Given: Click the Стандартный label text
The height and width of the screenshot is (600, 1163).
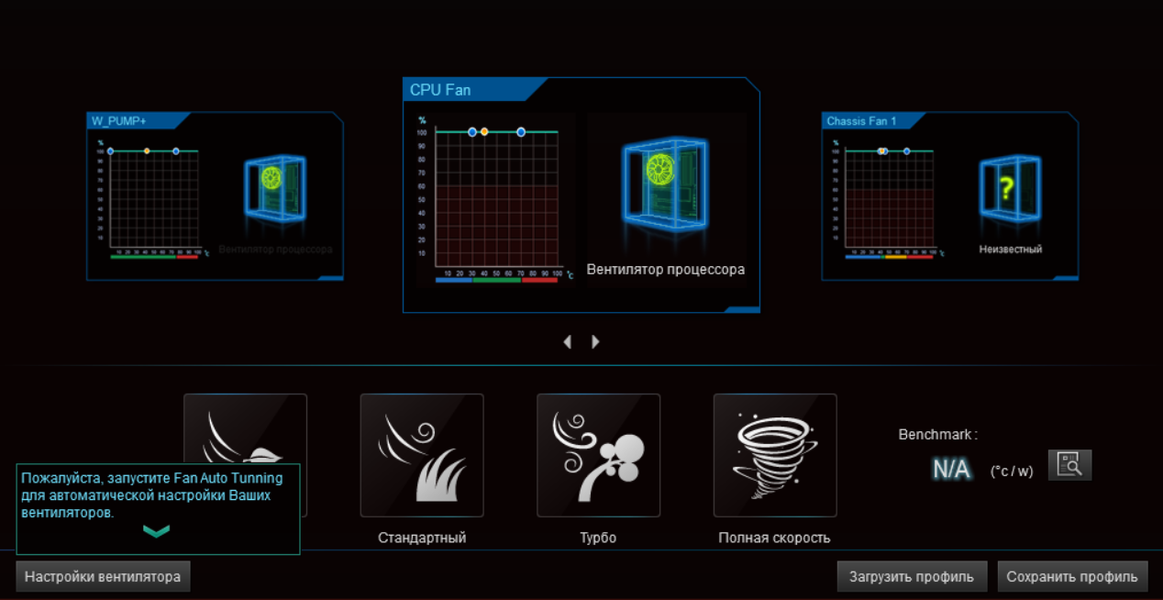Looking at the screenshot, I should click(421, 538).
